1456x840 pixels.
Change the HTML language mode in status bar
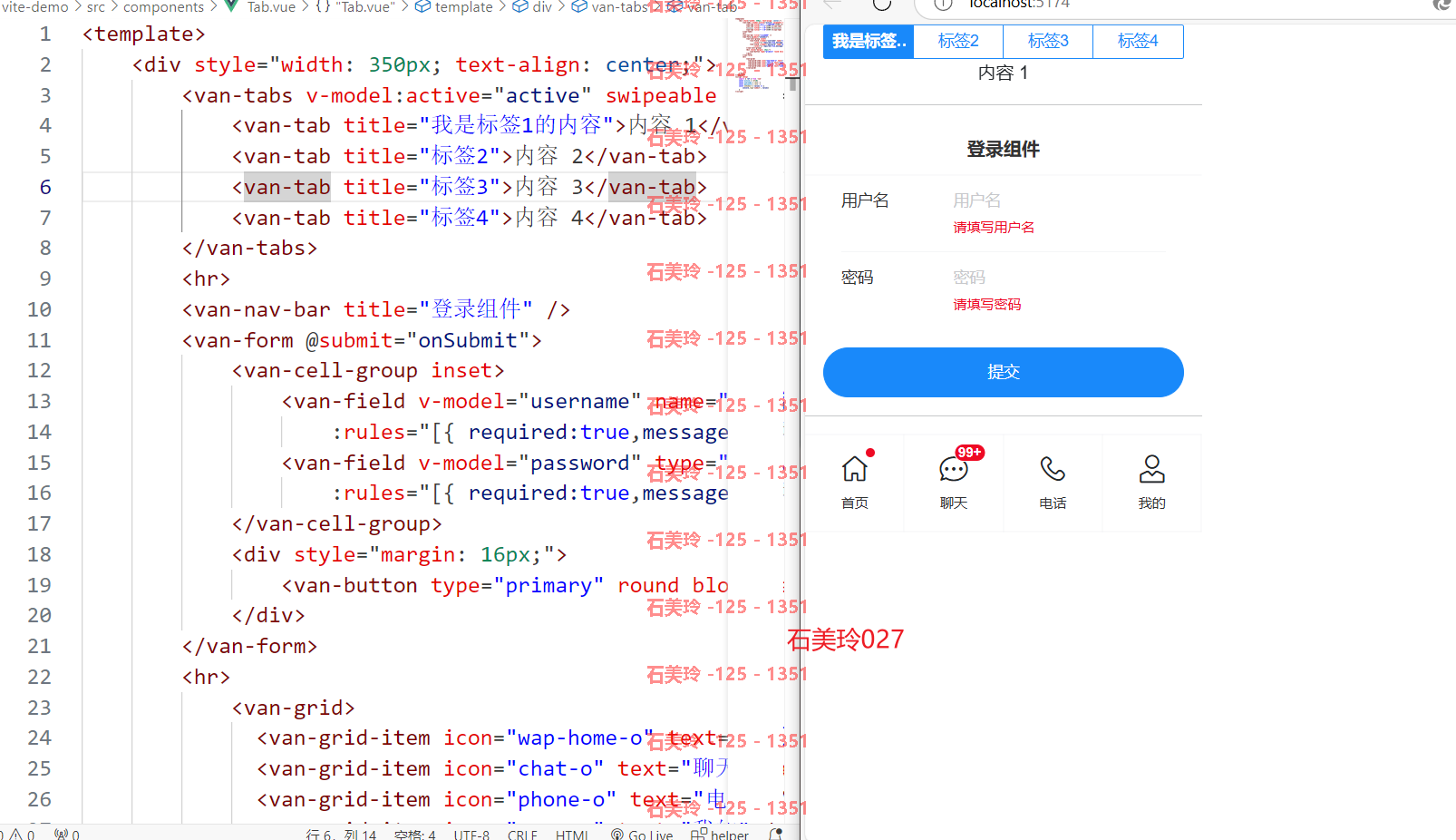coord(572,835)
